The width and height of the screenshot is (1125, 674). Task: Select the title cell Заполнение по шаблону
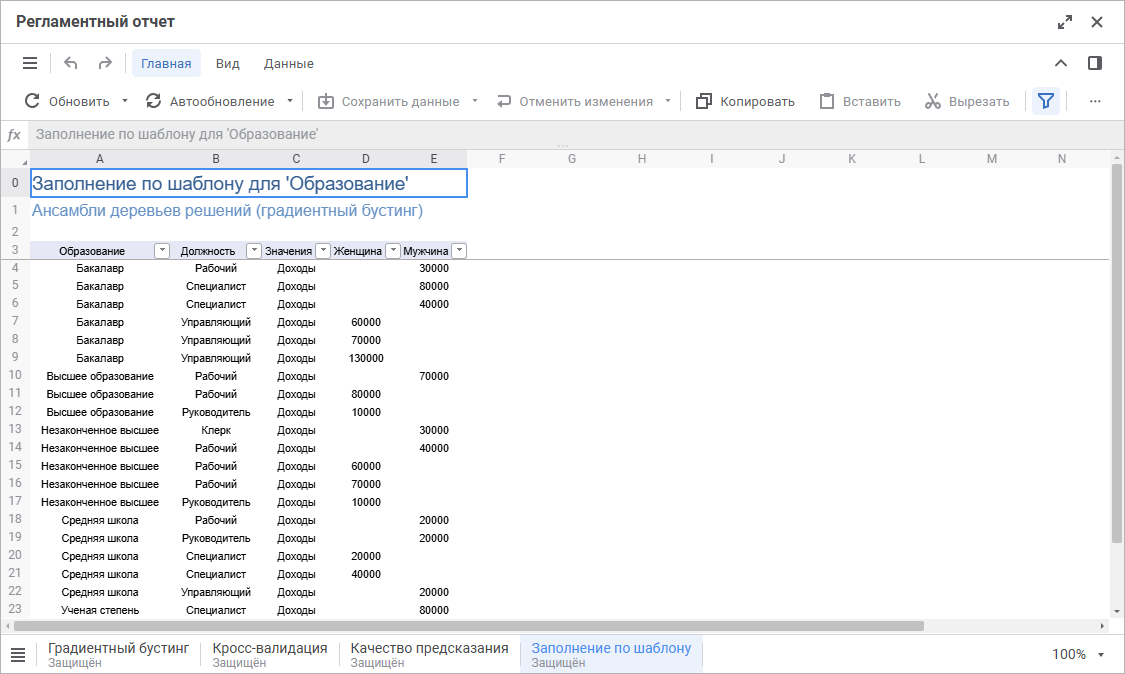[x=249, y=183]
